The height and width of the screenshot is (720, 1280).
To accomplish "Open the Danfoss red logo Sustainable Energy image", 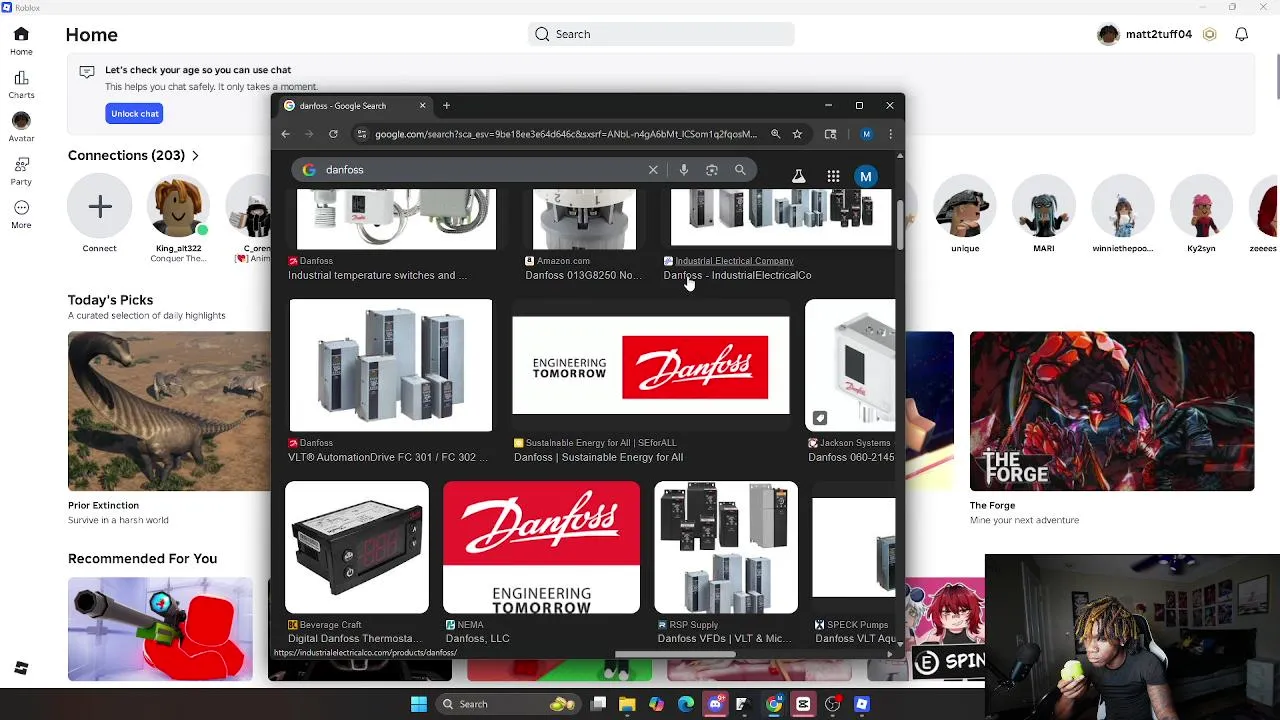I will coord(651,366).
